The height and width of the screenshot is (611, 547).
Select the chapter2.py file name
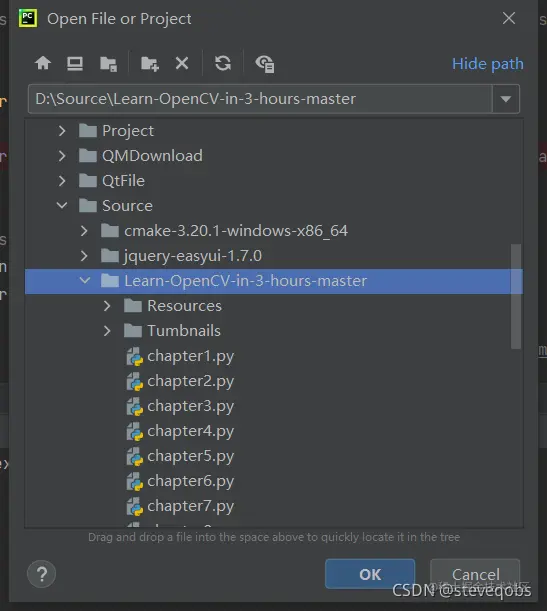click(x=191, y=381)
